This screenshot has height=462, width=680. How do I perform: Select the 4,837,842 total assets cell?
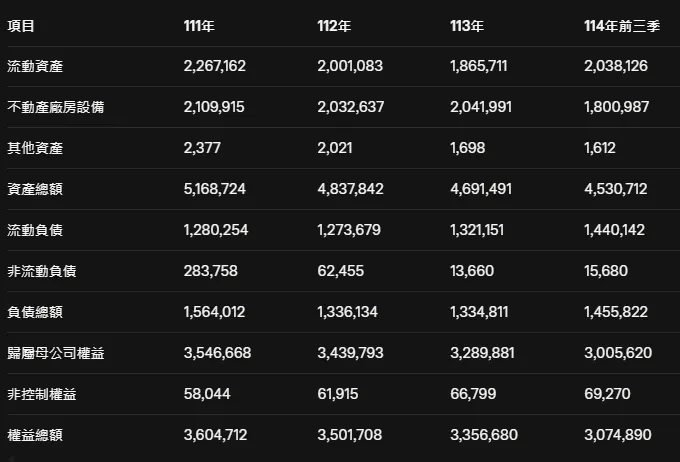[350, 189]
